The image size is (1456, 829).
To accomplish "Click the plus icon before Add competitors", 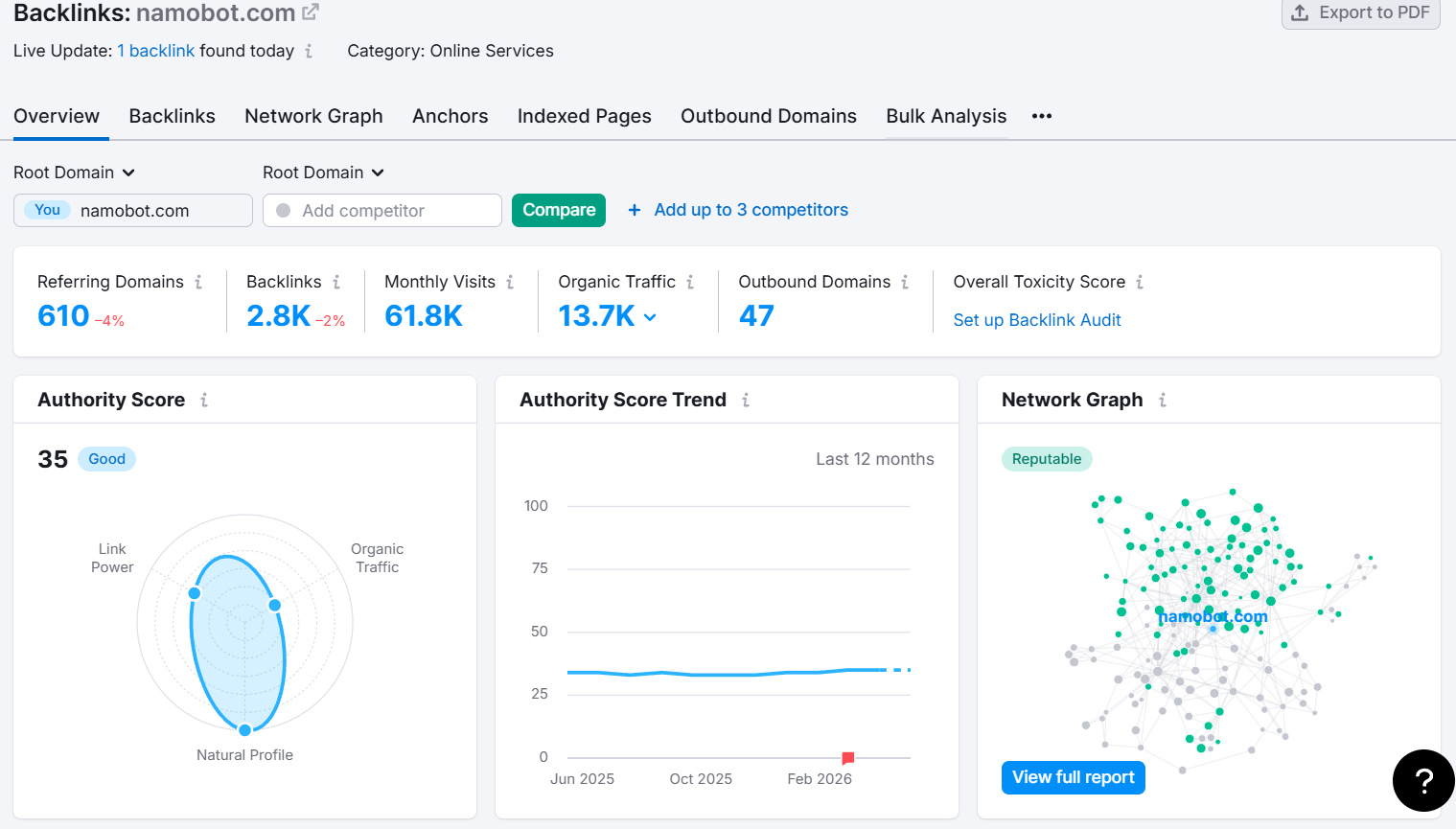I will coord(635,210).
